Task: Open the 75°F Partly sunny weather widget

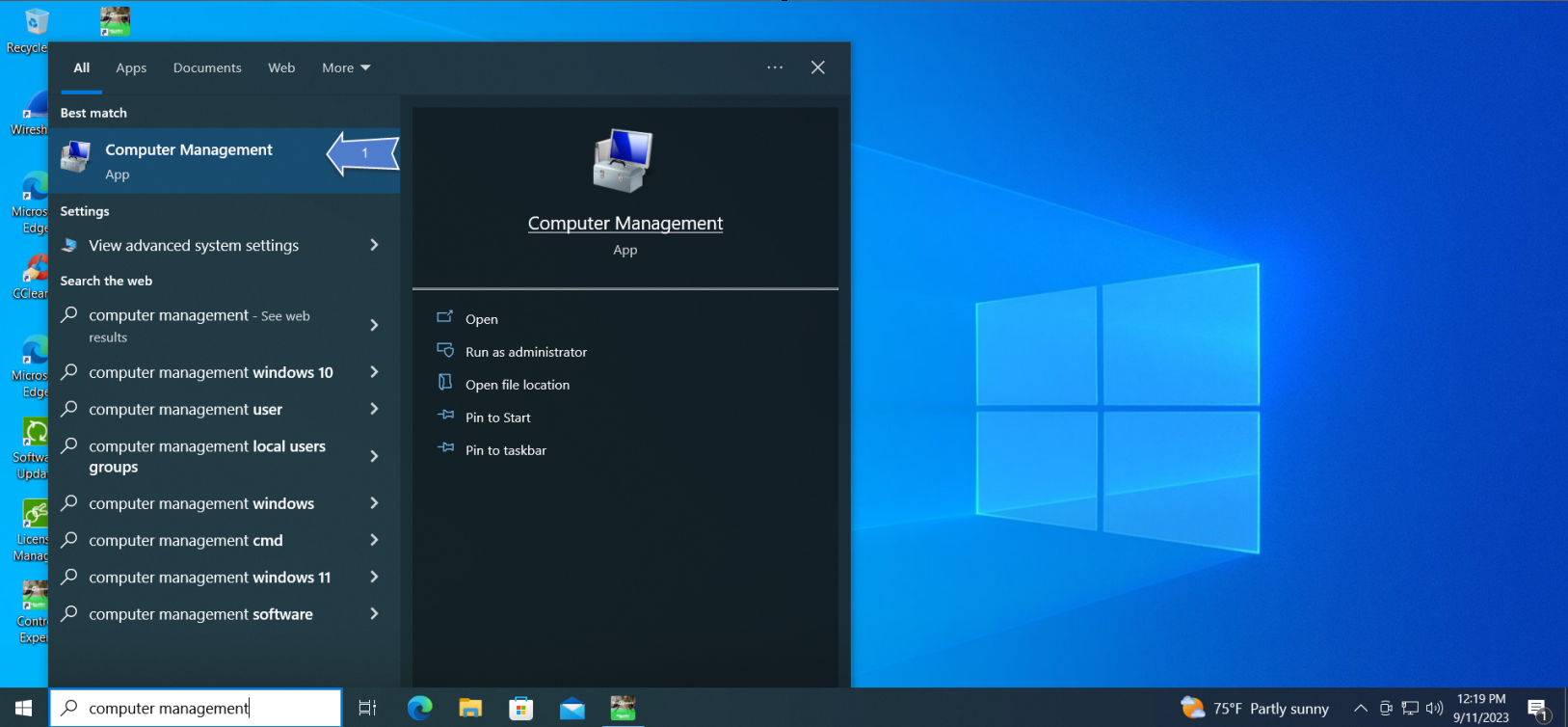Action: (1255, 709)
